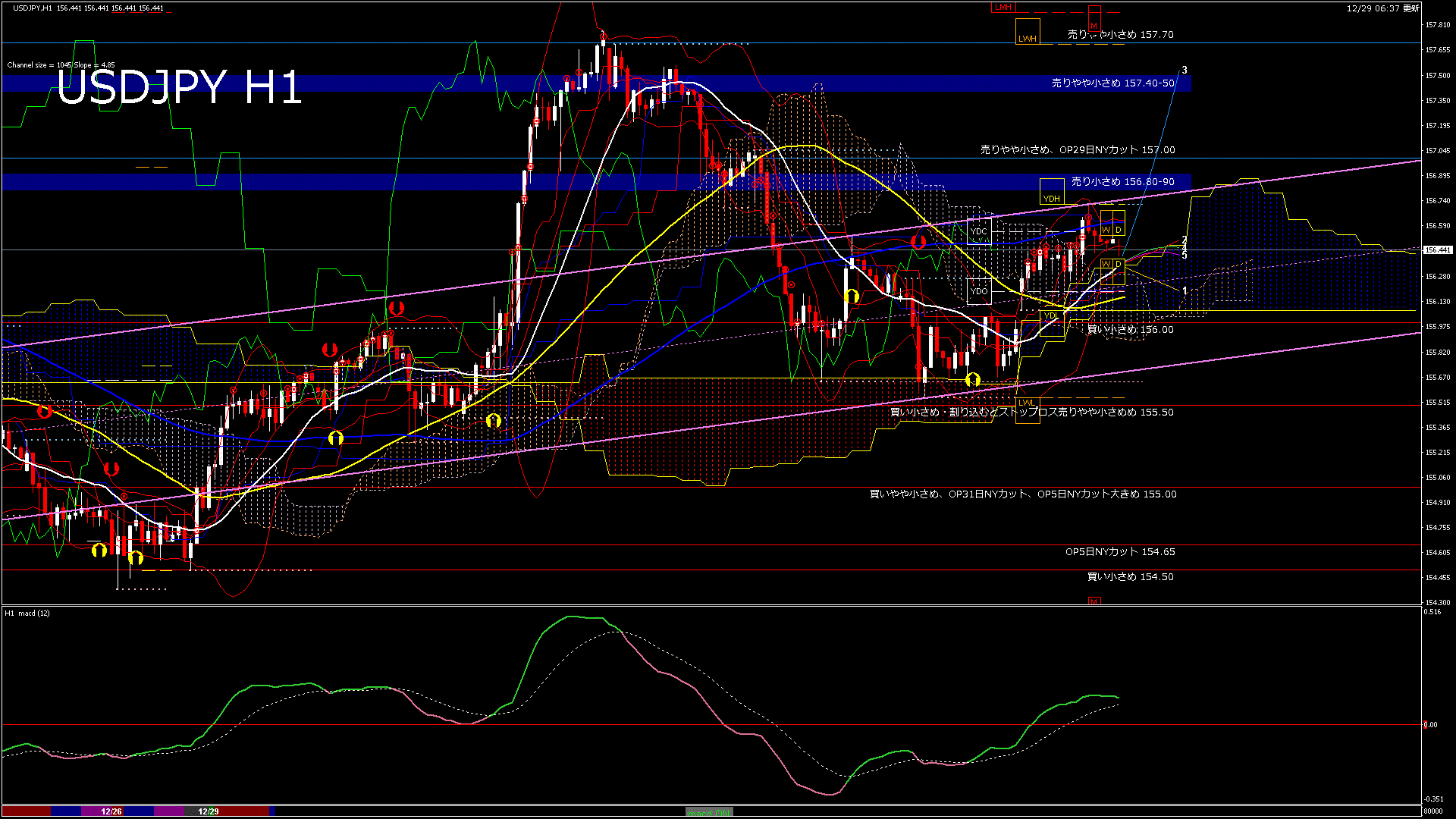Click the YDO white box label
The height and width of the screenshot is (819, 1456).
click(x=979, y=290)
